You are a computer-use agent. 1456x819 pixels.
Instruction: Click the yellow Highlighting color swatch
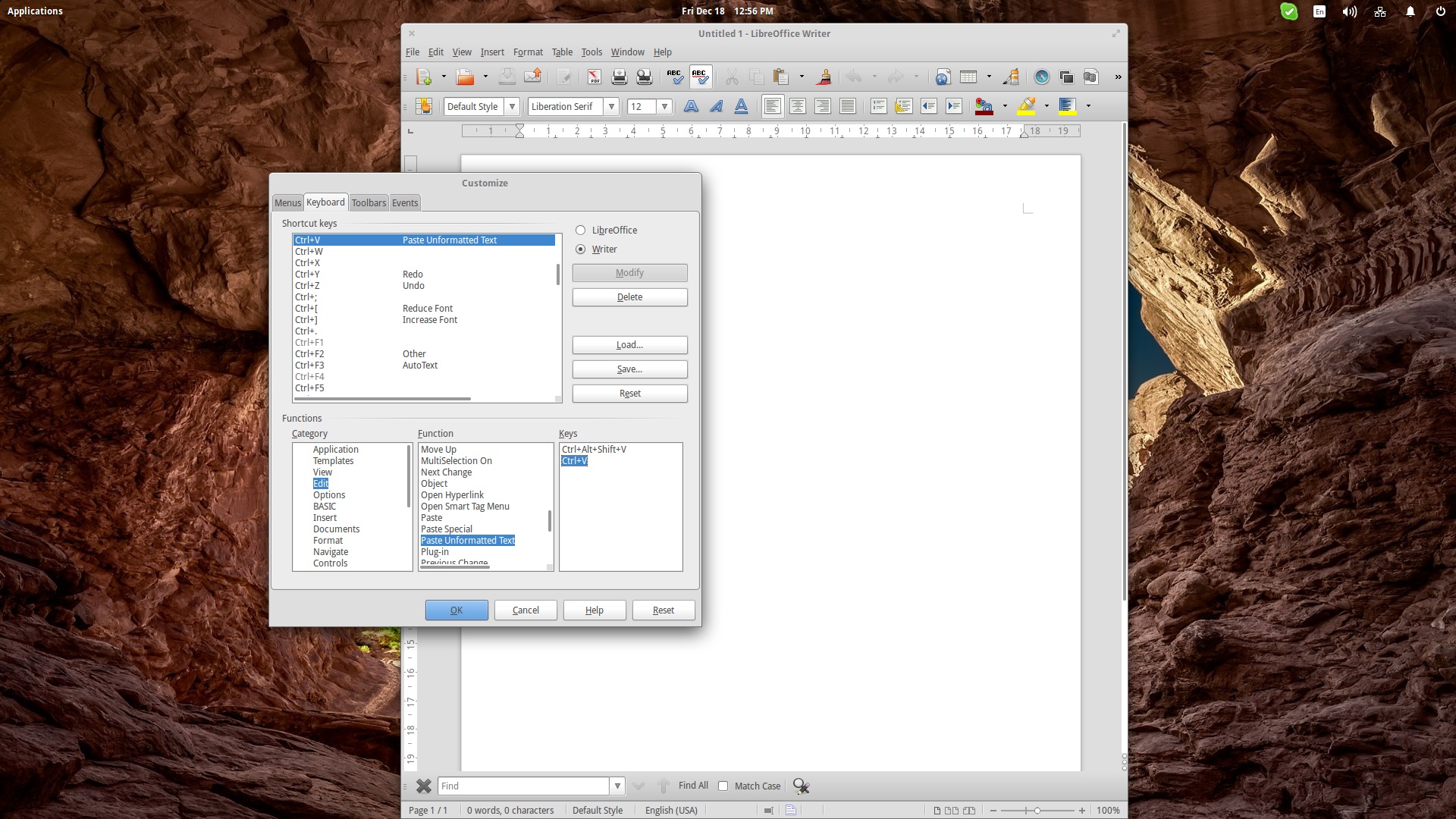click(1027, 106)
